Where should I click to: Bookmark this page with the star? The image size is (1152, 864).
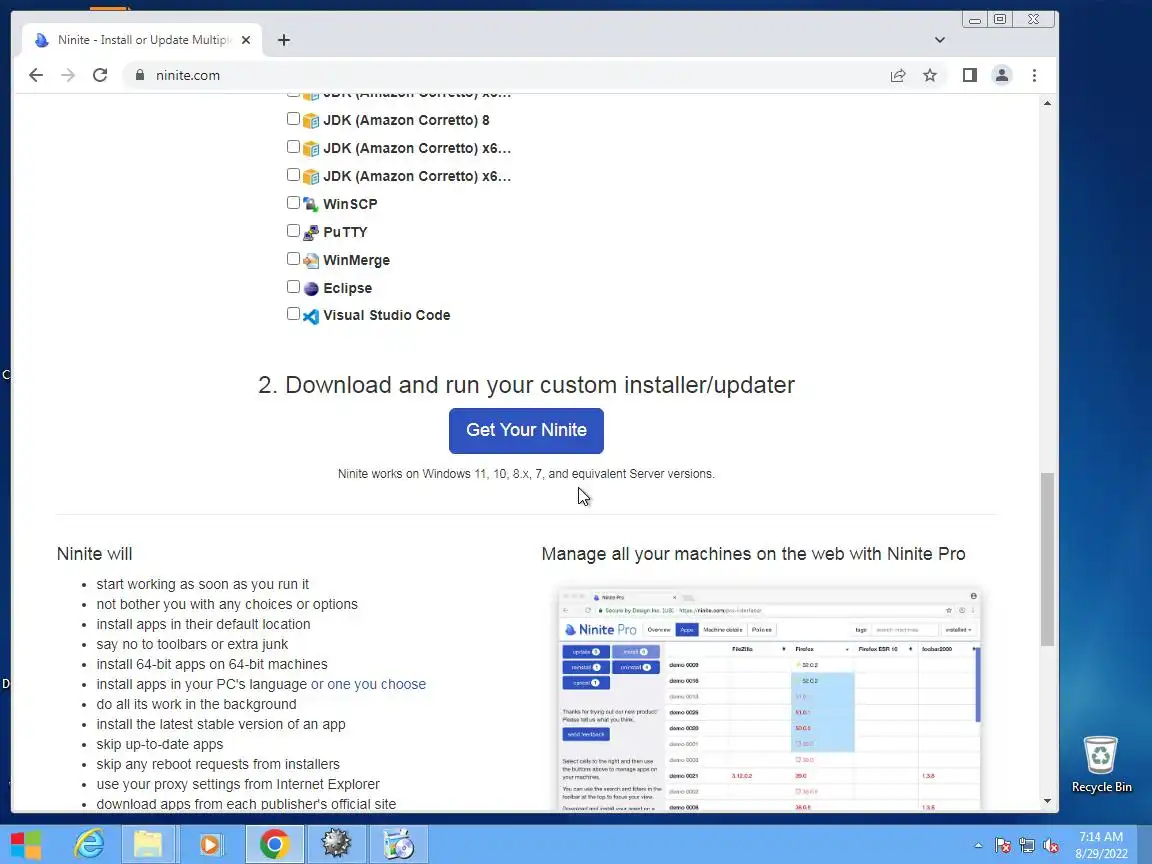930,75
